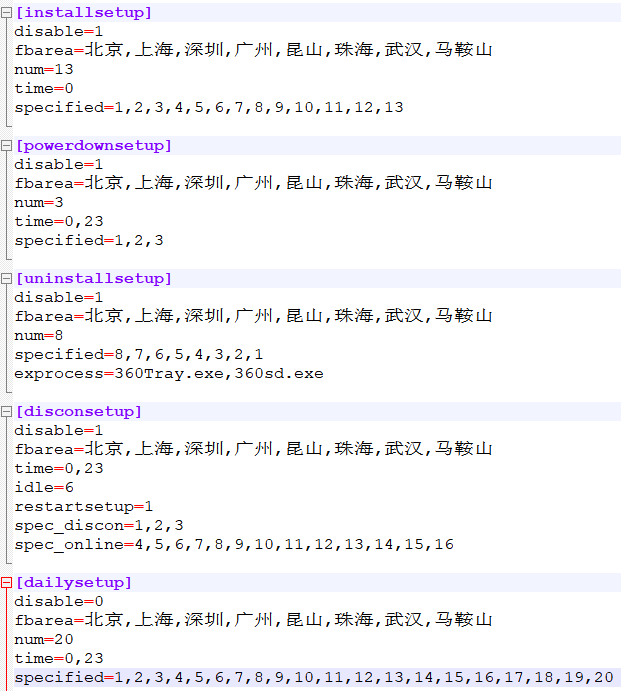The image size is (621, 691).
Task: Click the num=13 line
Action: click(44, 70)
